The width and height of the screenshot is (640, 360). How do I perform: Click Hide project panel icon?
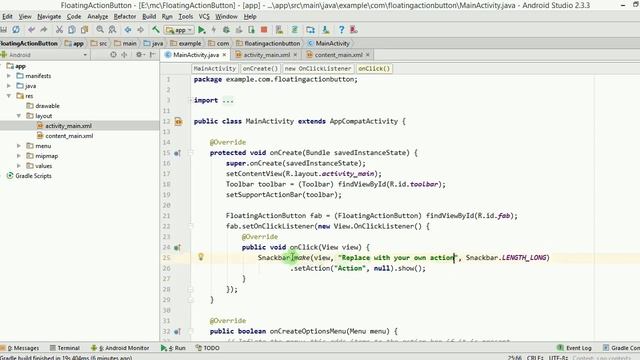tap(153, 55)
